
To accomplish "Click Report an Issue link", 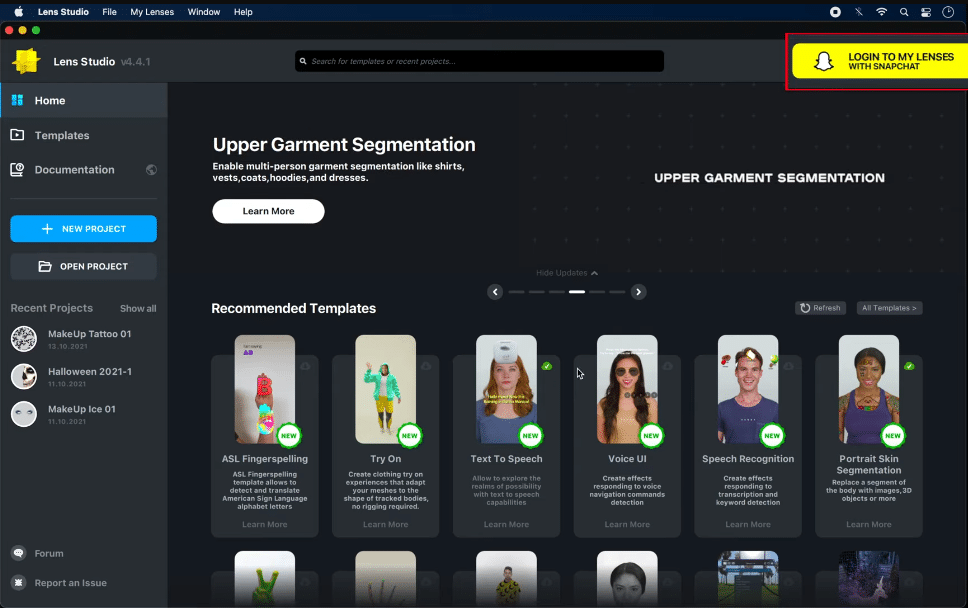I will 70,583.
